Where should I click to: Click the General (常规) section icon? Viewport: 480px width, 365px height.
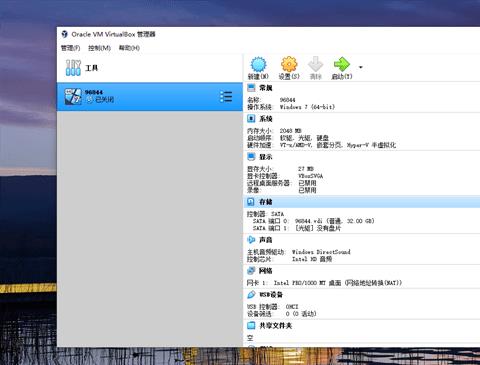251,88
